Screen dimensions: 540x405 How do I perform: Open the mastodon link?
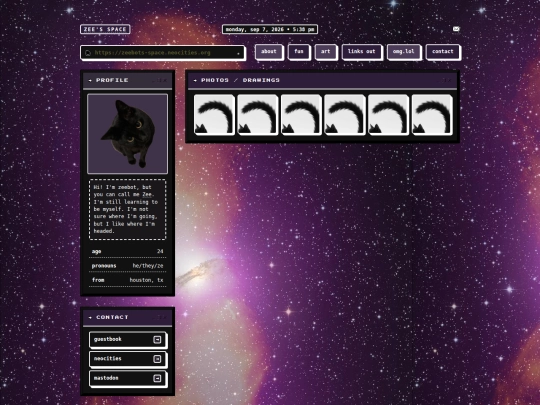[128, 378]
